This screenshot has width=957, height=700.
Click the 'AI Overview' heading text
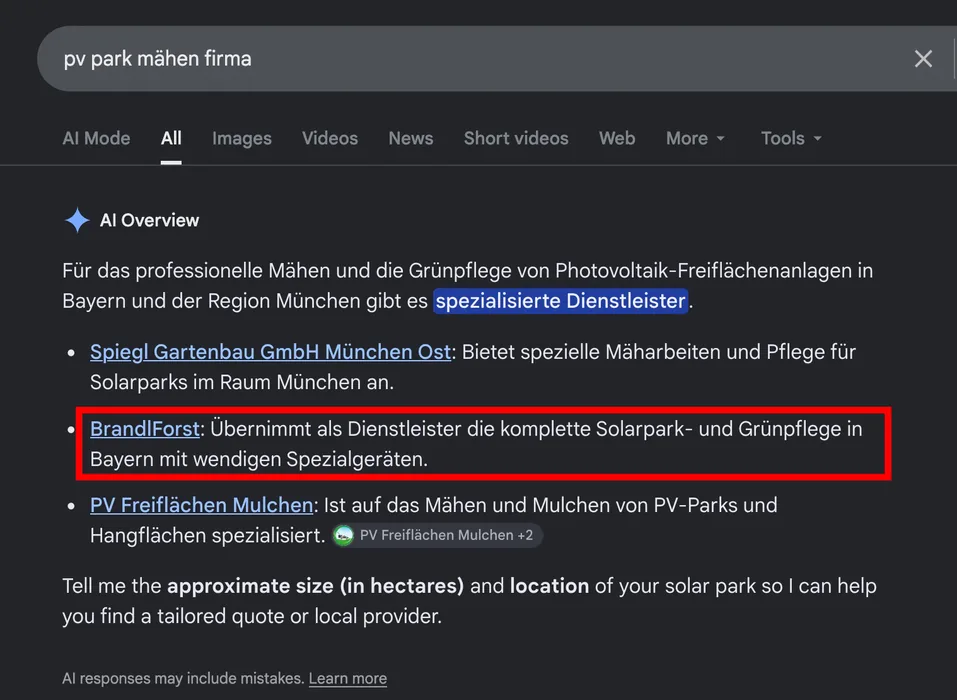pyautogui.click(x=150, y=220)
